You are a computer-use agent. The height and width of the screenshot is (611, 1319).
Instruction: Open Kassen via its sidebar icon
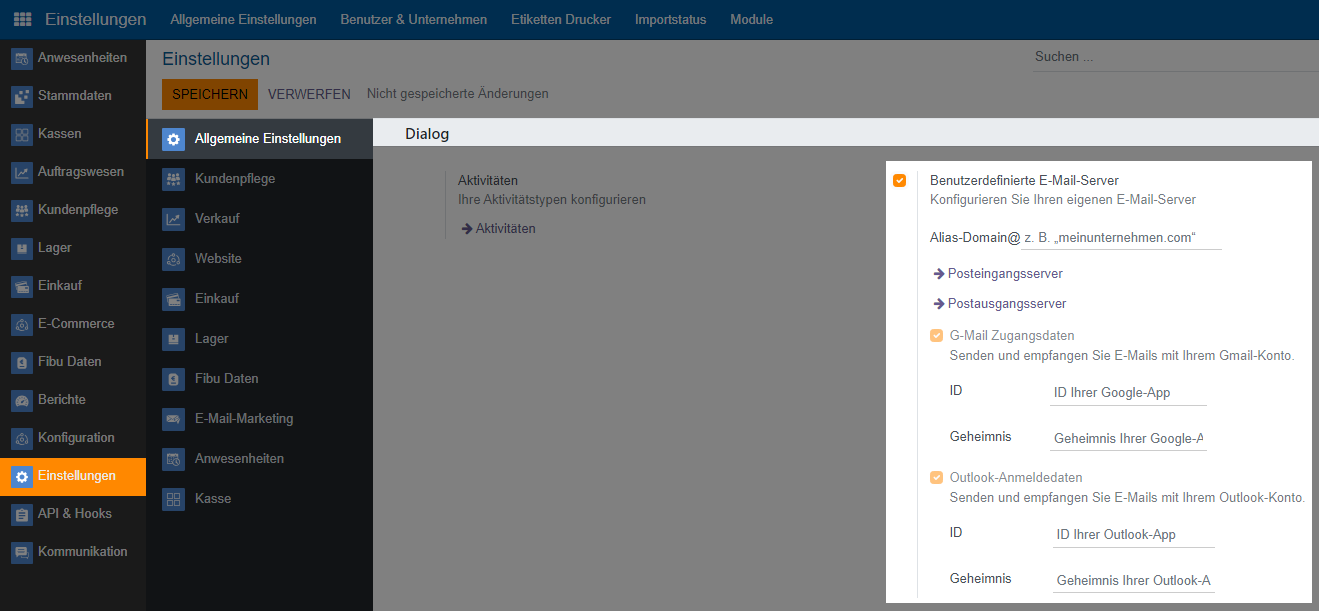click(x=22, y=135)
